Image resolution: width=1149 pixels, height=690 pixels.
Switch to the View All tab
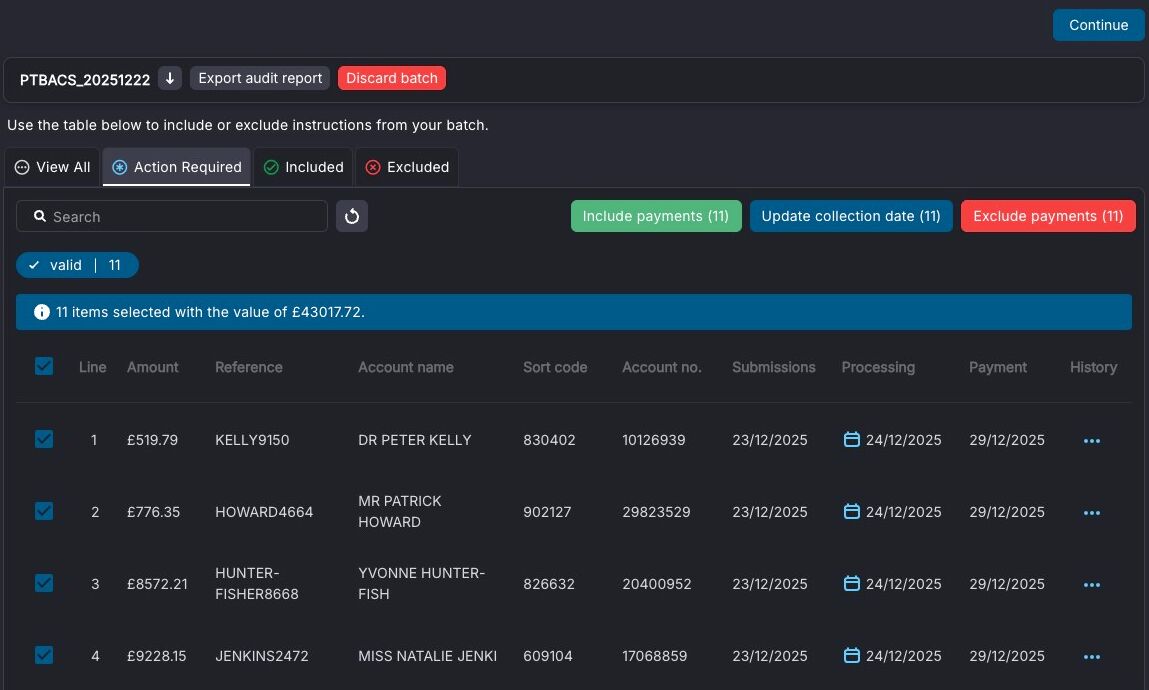(x=53, y=167)
